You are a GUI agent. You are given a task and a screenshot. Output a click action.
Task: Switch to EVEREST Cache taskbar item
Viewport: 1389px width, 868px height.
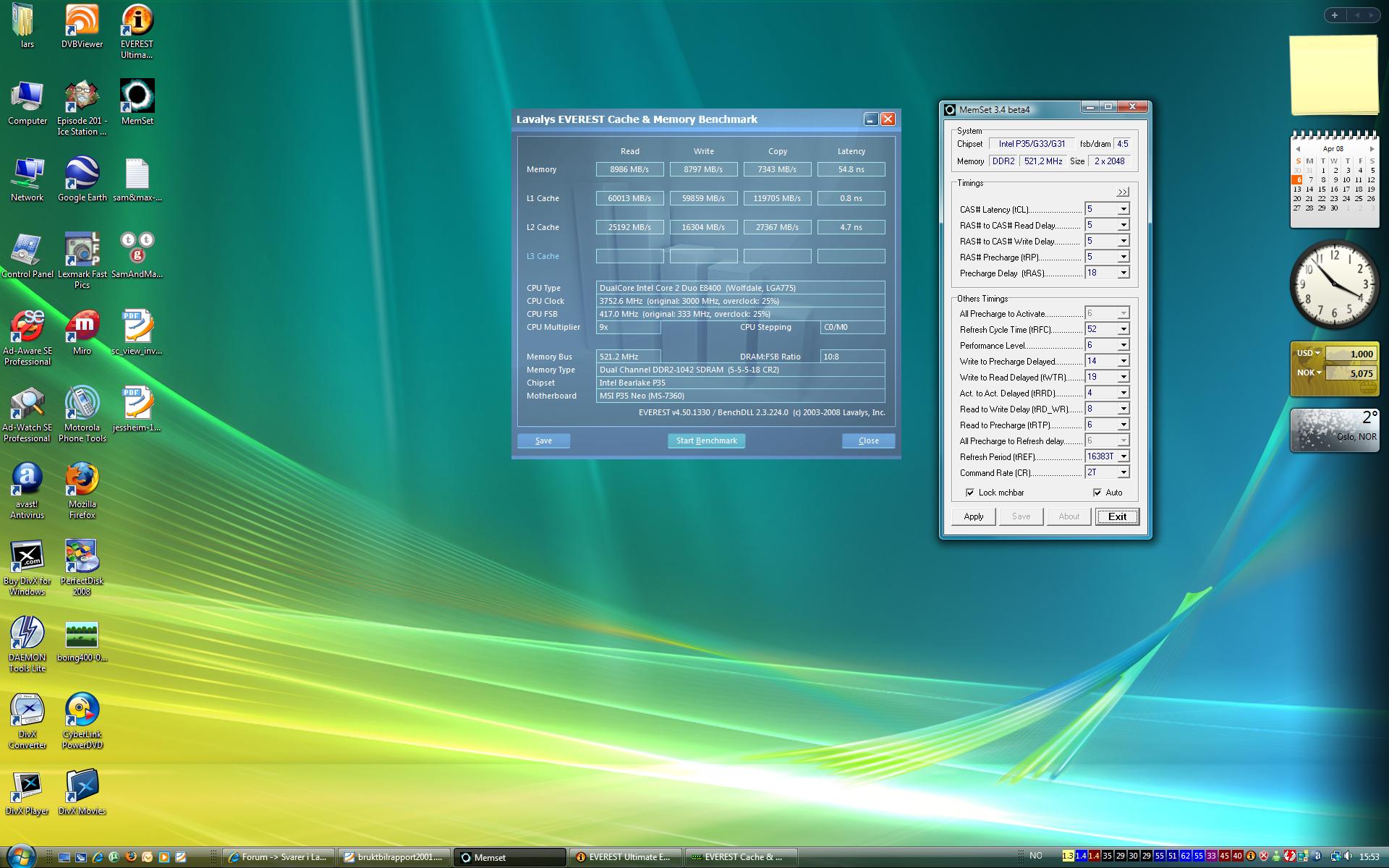(x=742, y=857)
